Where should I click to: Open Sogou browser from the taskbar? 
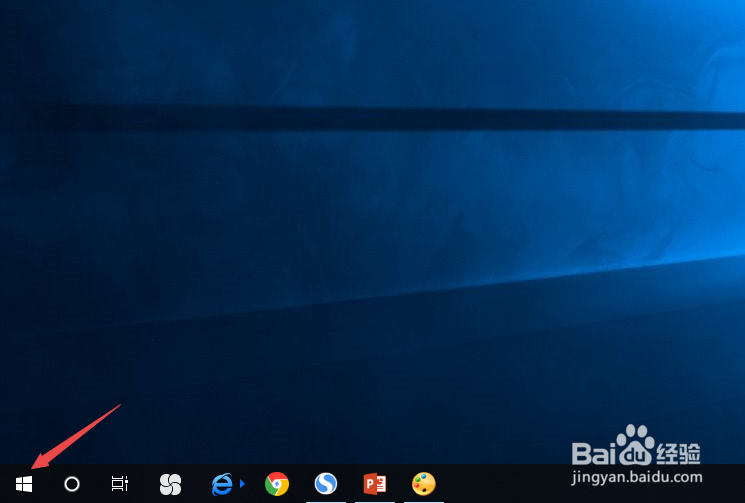coord(326,484)
